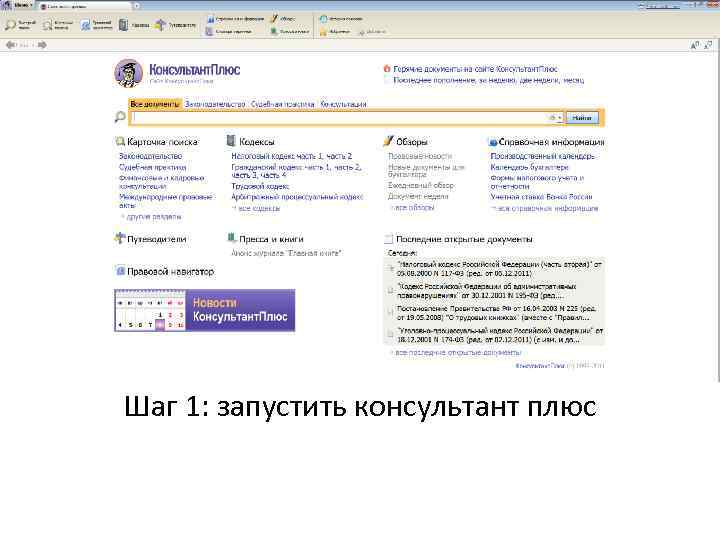Viewport: 720px width, 540px height.
Task: Open recent Постановление Правительства о трудовых книжках
Action: (x=496, y=313)
